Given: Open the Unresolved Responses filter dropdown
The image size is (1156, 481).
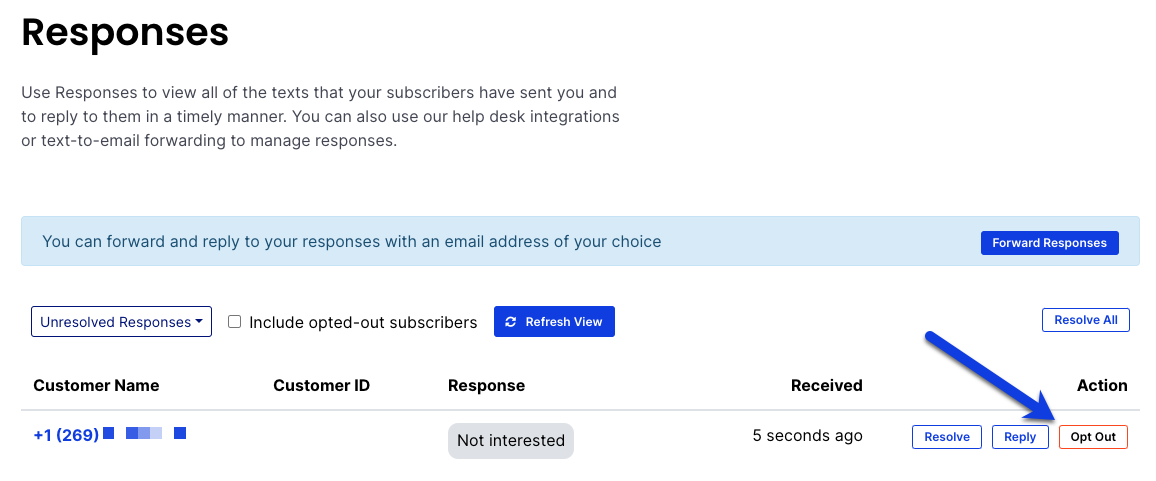Looking at the screenshot, I should click(x=122, y=322).
